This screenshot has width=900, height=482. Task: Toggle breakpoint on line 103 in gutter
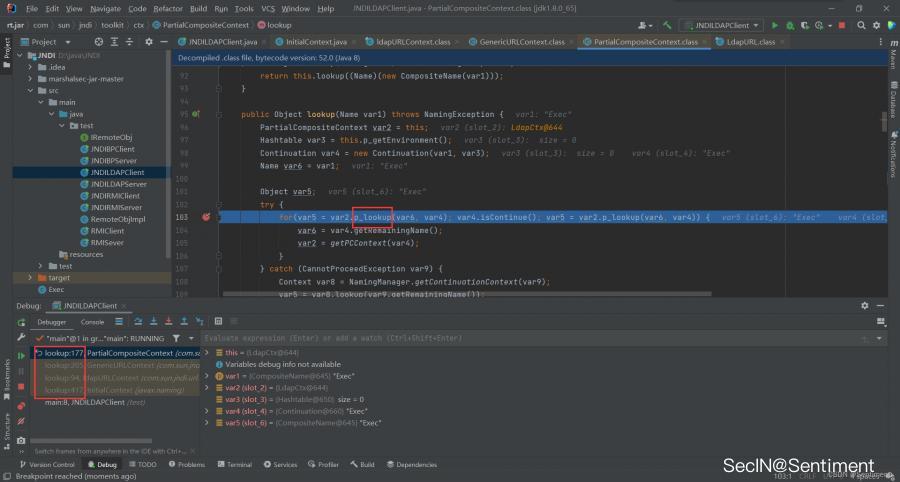[x=206, y=217]
